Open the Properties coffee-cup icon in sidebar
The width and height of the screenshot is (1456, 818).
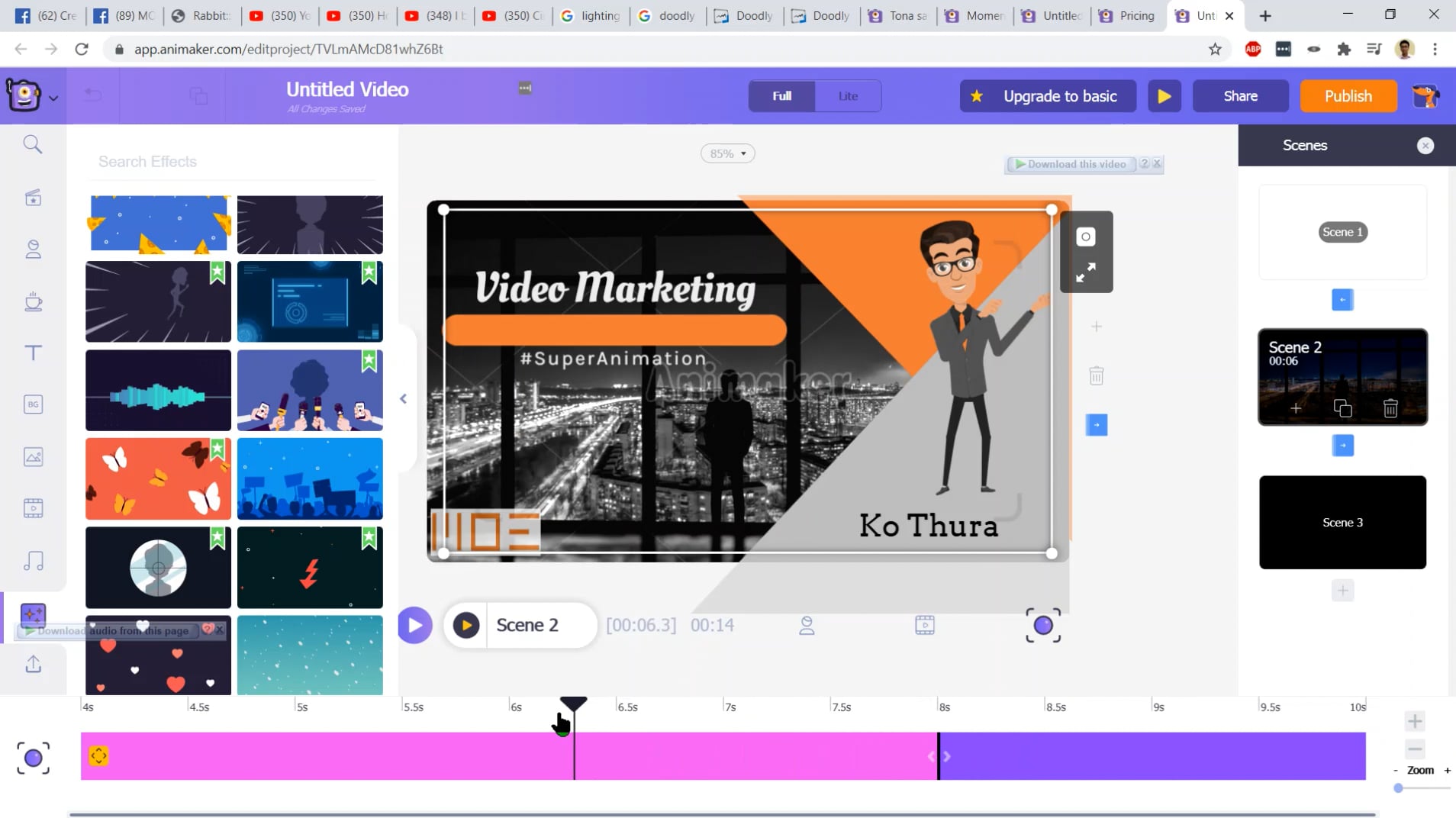pyautogui.click(x=33, y=301)
